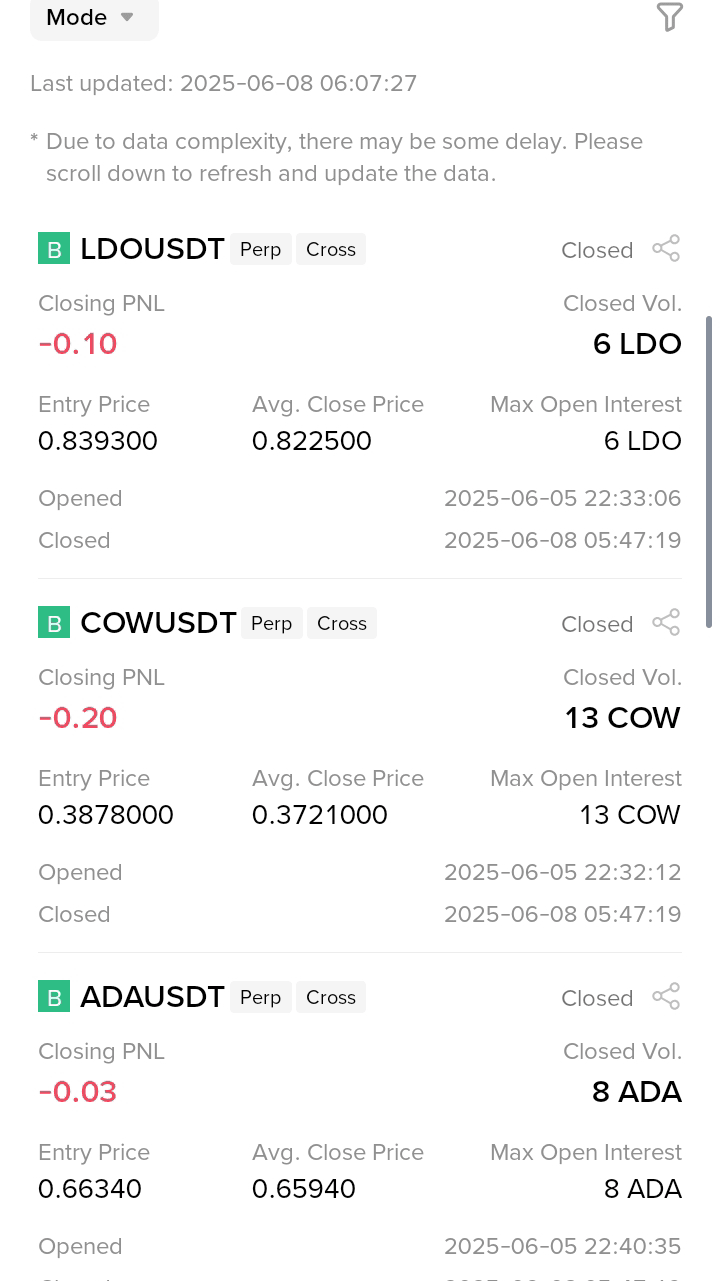Tap the green B icon beside ADAUSDT
Image resolution: width=720 pixels, height=1281 pixels.
coord(54,997)
